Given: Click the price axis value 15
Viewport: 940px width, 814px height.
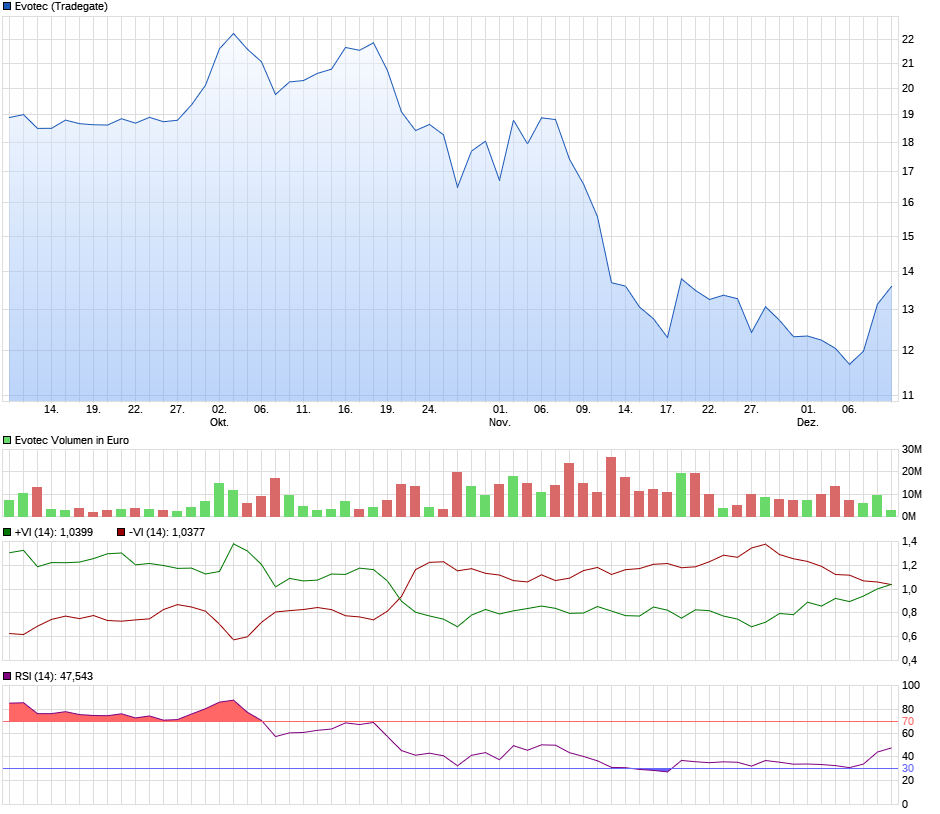Looking at the screenshot, I should (x=908, y=237).
